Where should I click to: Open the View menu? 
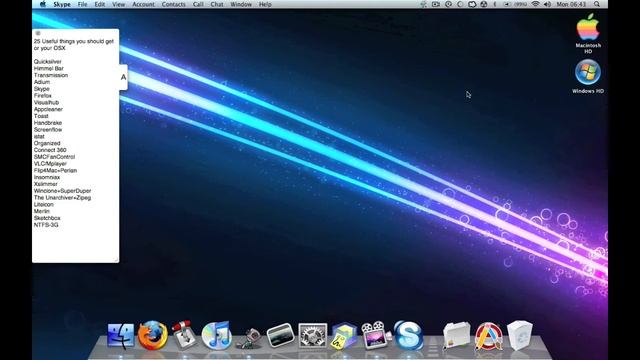point(118,4)
